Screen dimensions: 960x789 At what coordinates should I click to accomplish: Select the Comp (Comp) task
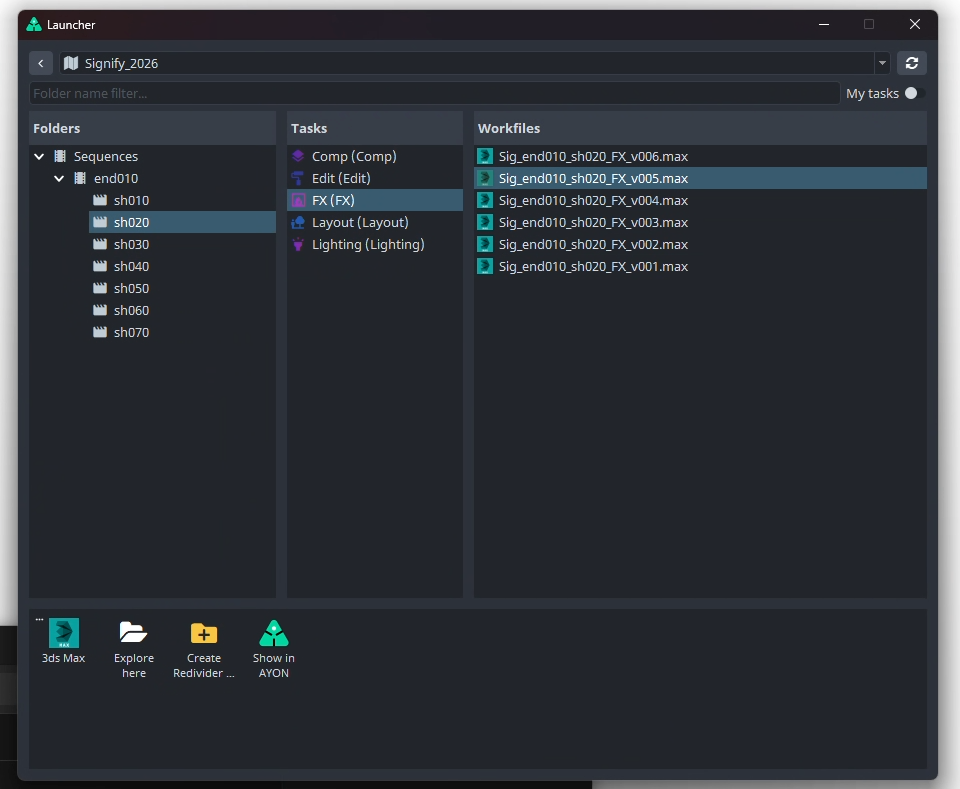[x=375, y=156]
